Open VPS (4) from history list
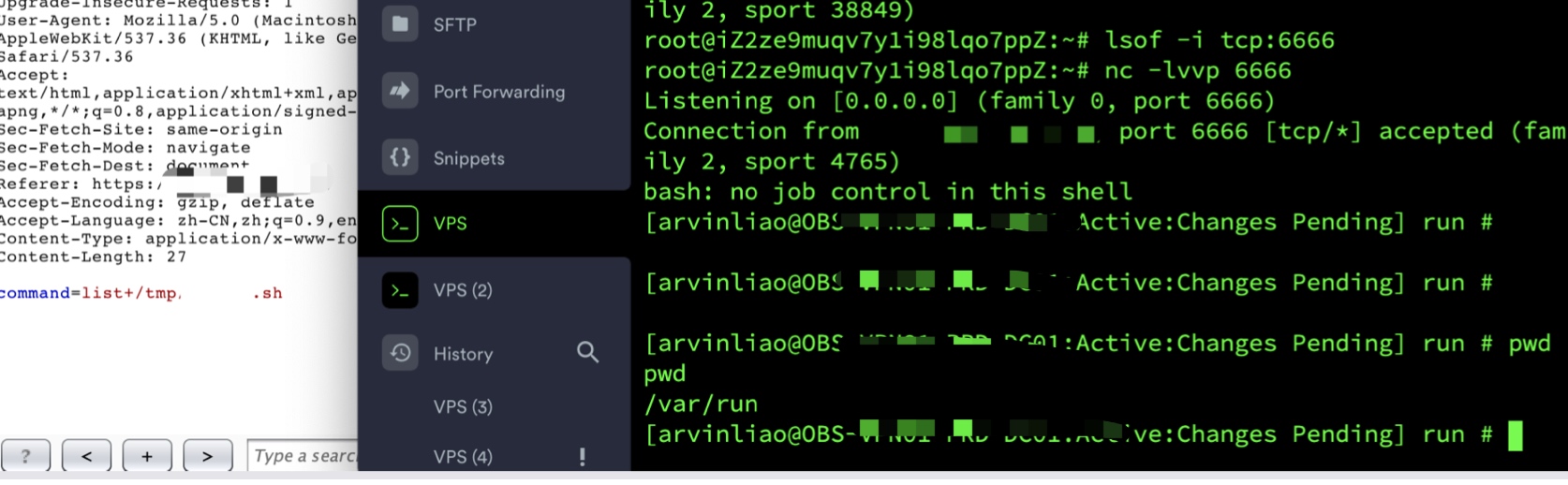1568x485 pixels. click(463, 457)
